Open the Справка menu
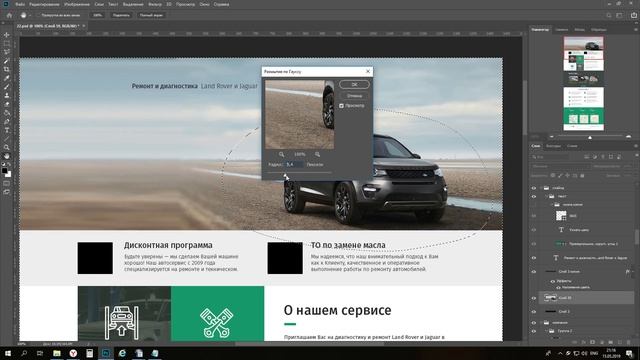 click(221, 4)
